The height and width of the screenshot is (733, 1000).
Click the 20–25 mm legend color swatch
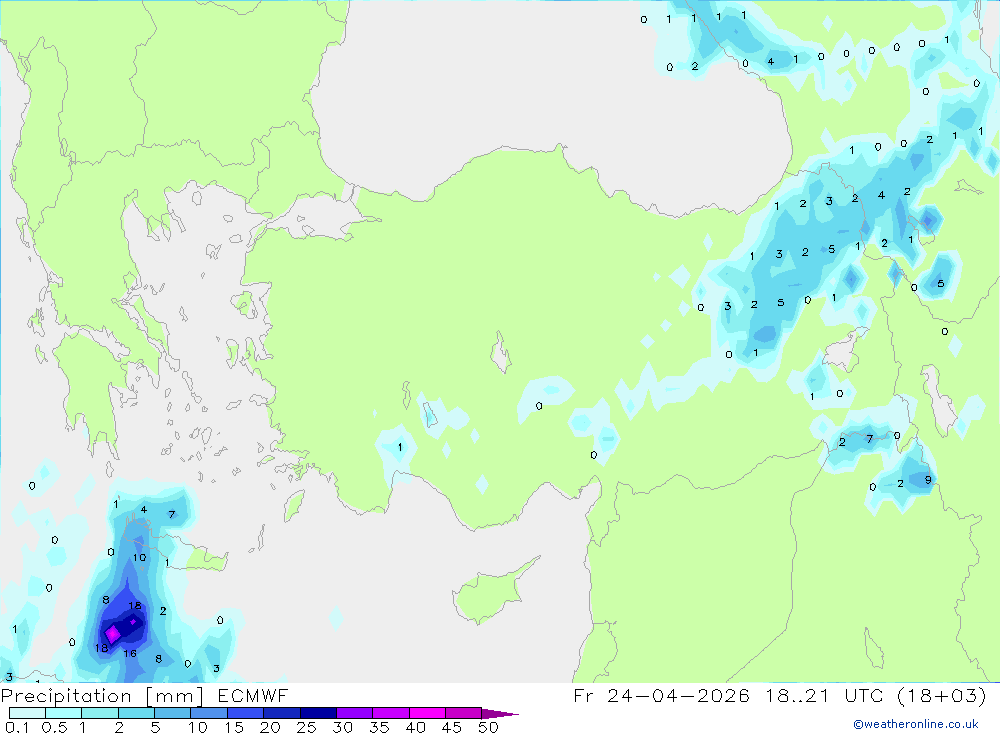pos(282,713)
